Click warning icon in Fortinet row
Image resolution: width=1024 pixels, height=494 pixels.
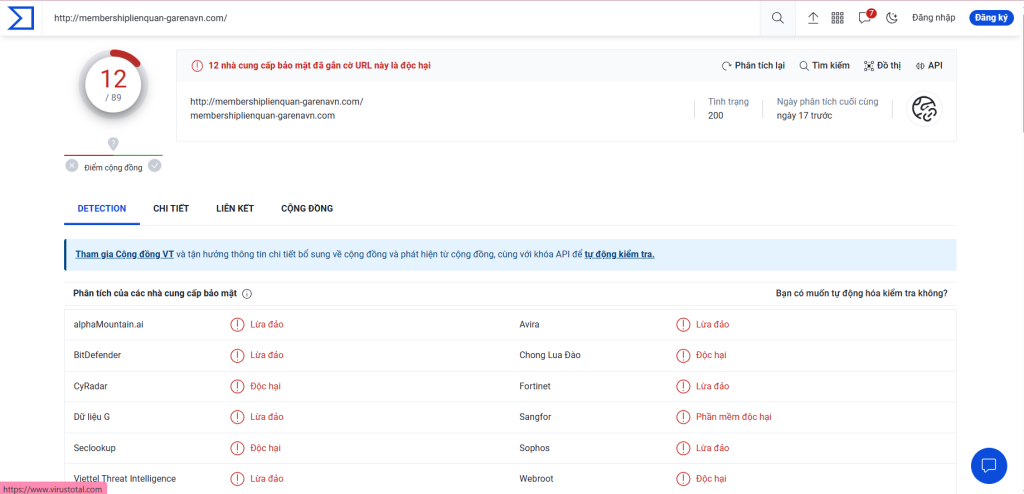coord(682,386)
